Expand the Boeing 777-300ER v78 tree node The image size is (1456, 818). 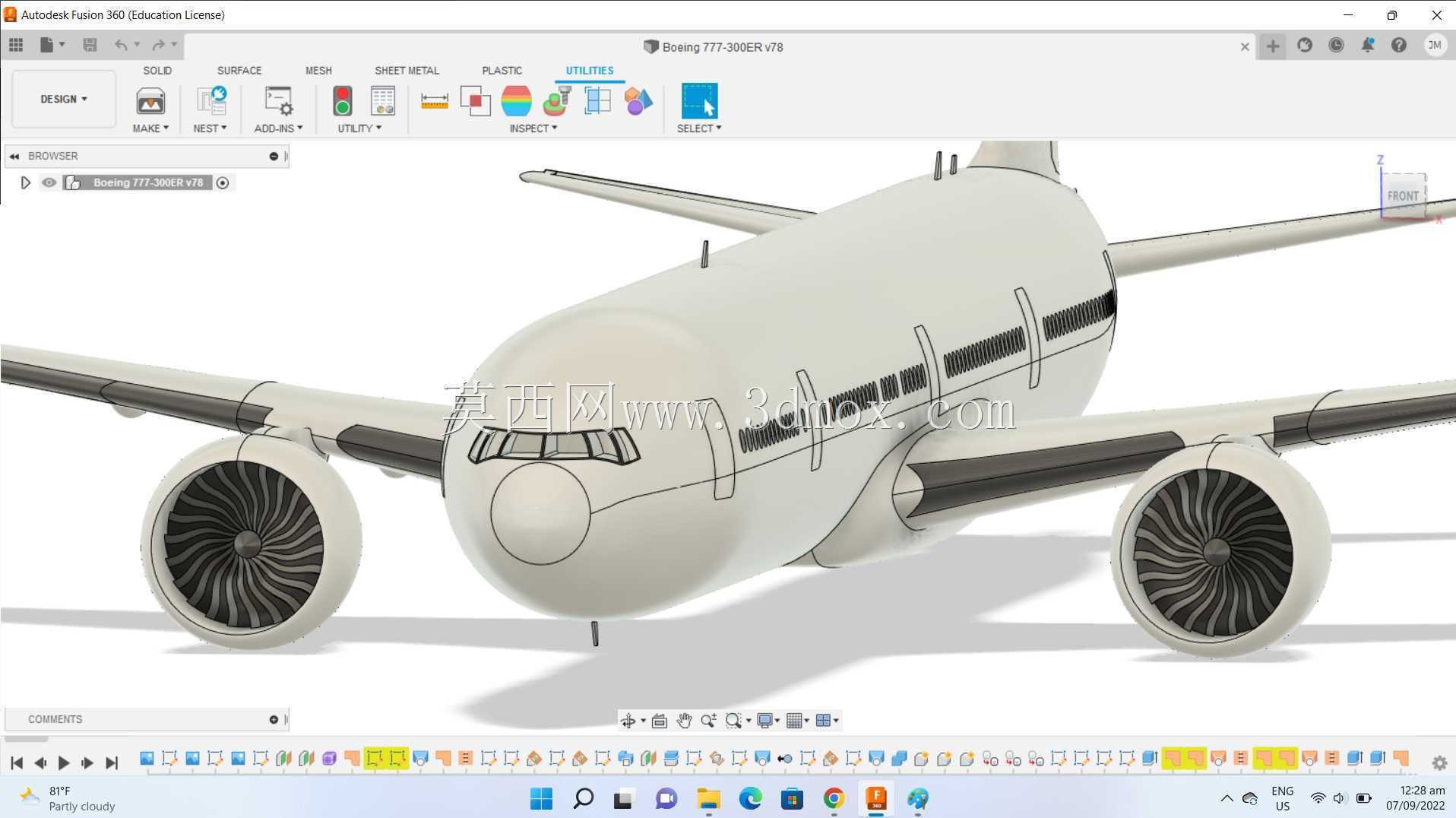pyautogui.click(x=25, y=182)
